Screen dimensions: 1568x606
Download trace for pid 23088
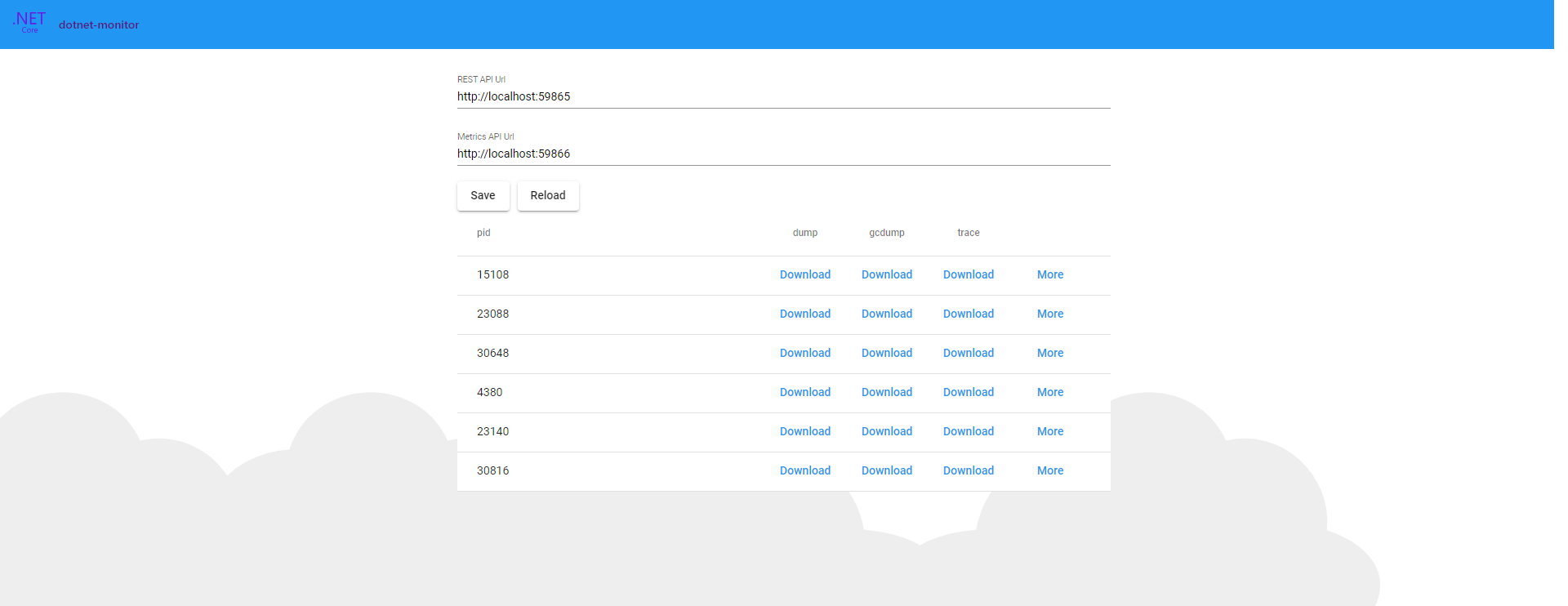click(x=969, y=314)
